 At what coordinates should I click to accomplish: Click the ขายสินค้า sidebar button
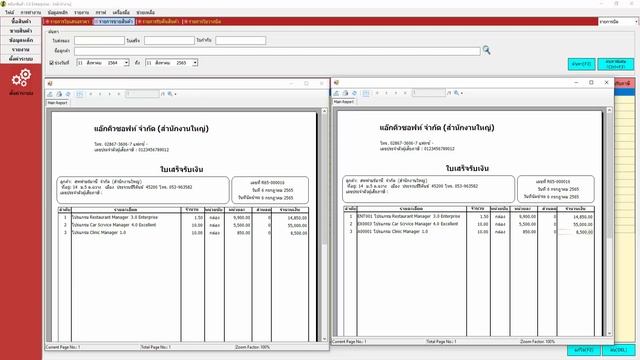pyautogui.click(x=21, y=31)
